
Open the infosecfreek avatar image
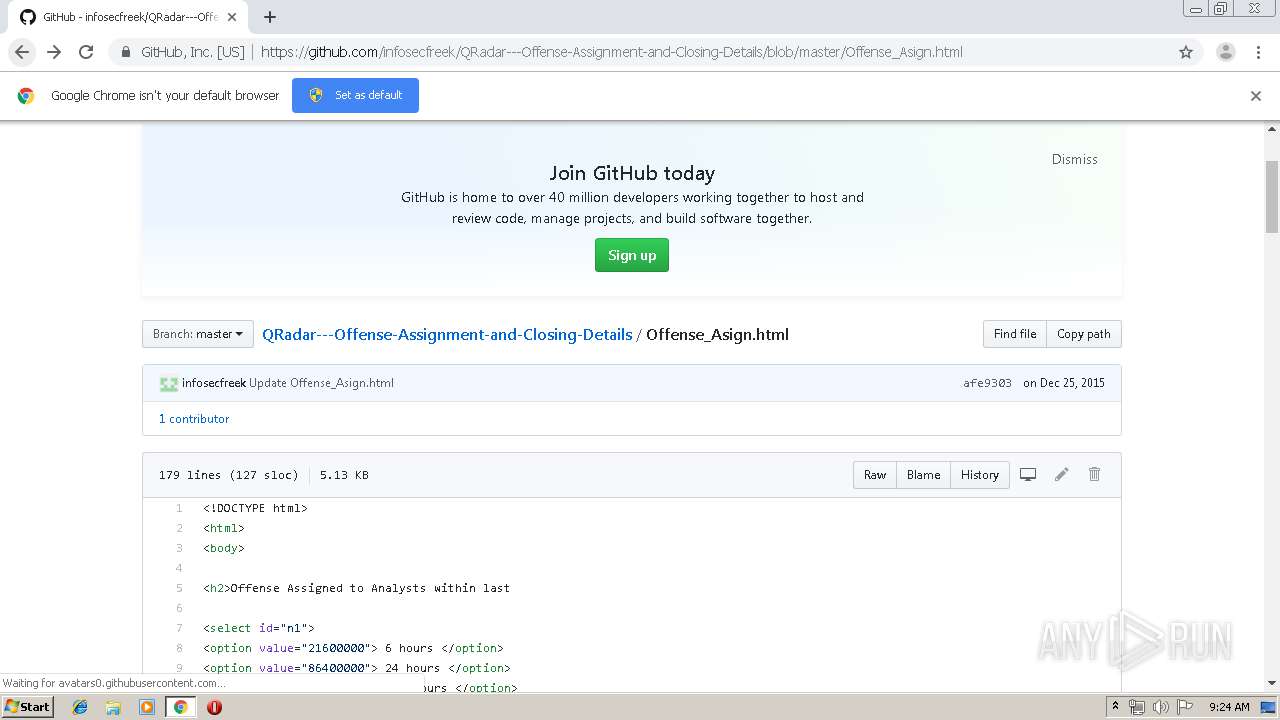(x=168, y=383)
